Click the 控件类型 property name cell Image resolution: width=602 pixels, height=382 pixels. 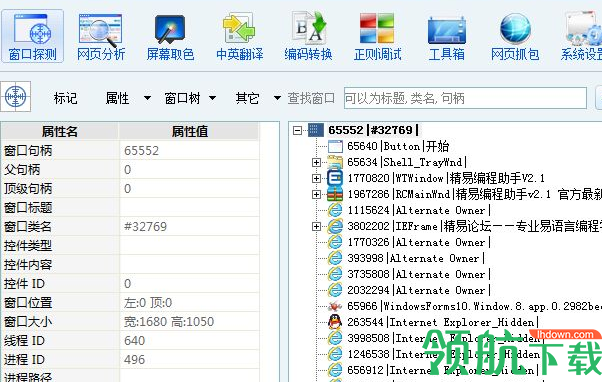[60, 246]
